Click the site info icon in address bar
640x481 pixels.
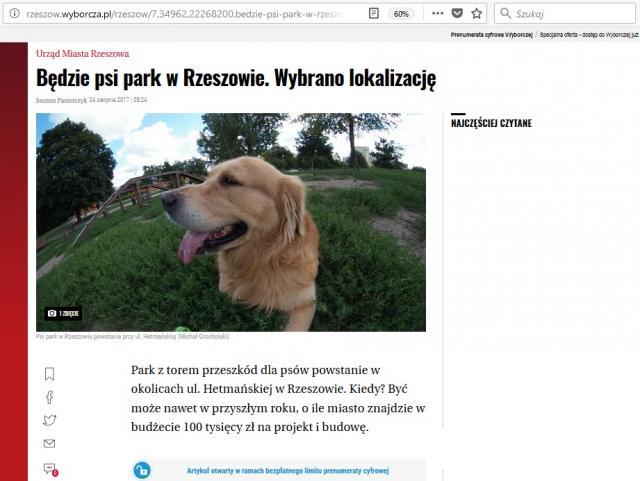14,14
